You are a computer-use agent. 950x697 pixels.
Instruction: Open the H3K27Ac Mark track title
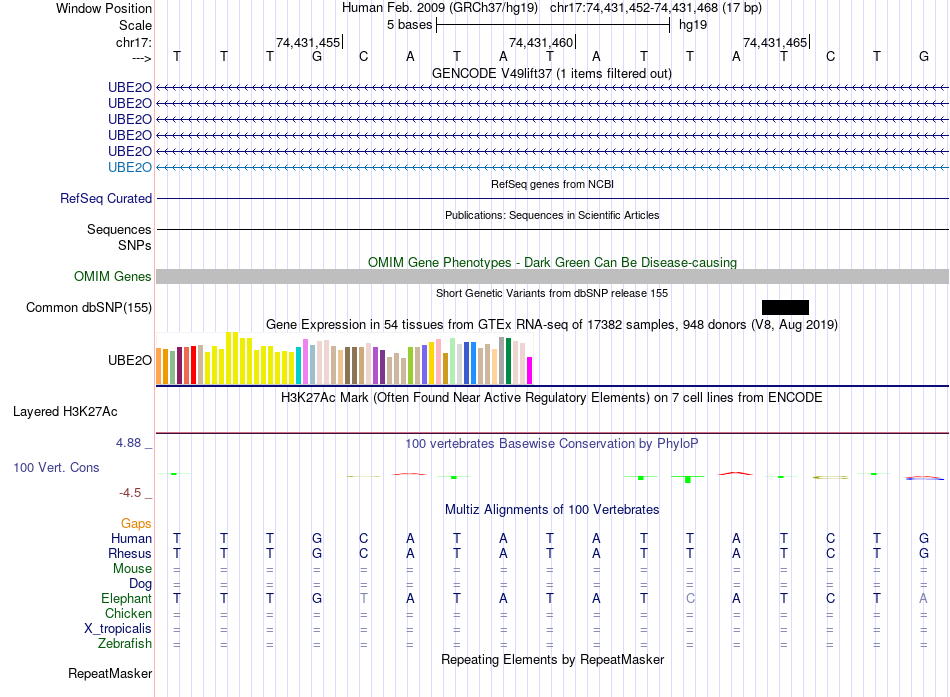point(552,398)
